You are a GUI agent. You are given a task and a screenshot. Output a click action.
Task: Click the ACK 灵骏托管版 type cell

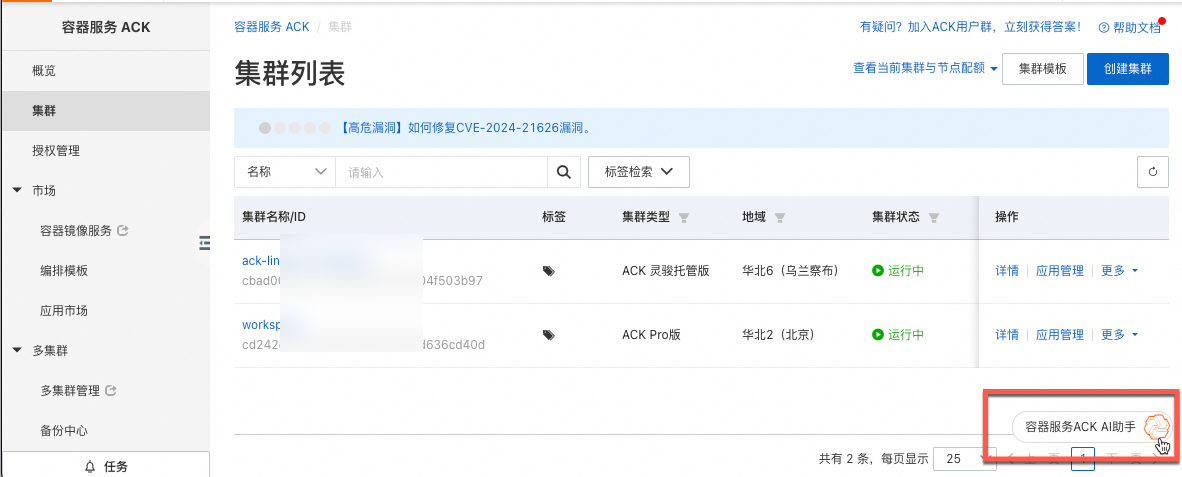click(666, 271)
